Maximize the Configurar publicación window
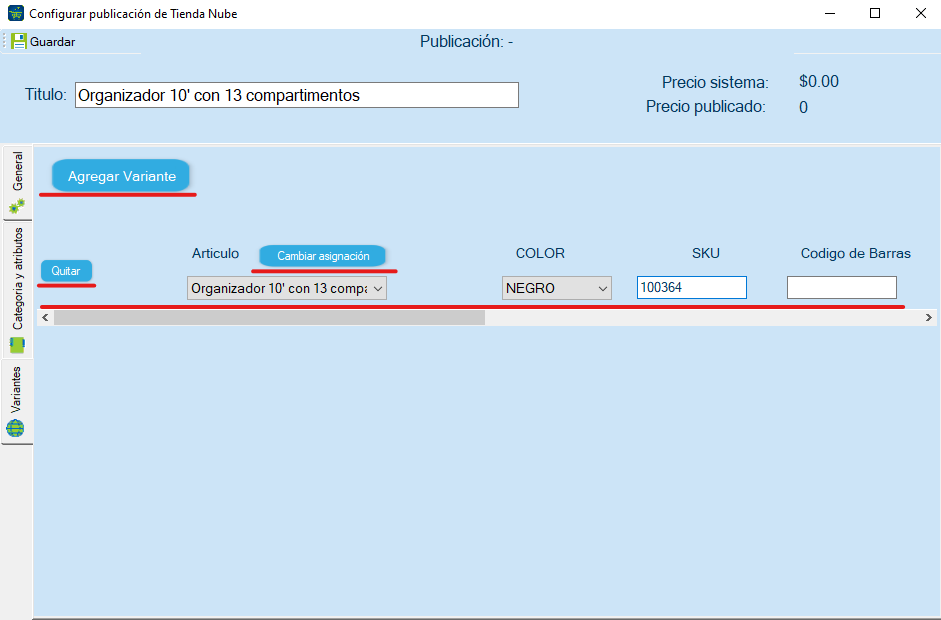 click(875, 13)
